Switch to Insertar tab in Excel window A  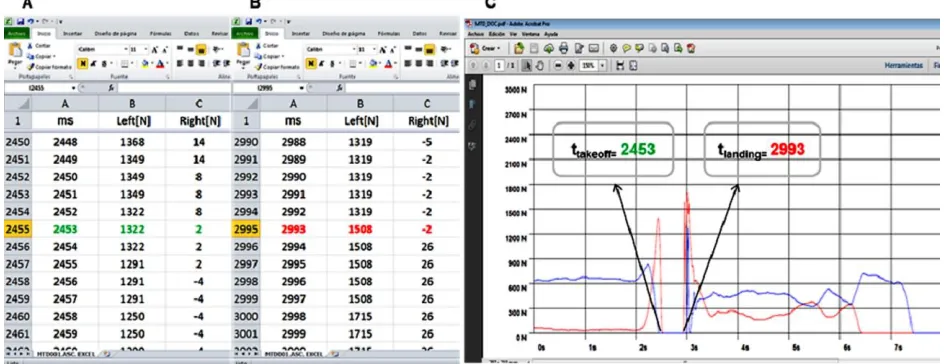[x=73, y=34]
